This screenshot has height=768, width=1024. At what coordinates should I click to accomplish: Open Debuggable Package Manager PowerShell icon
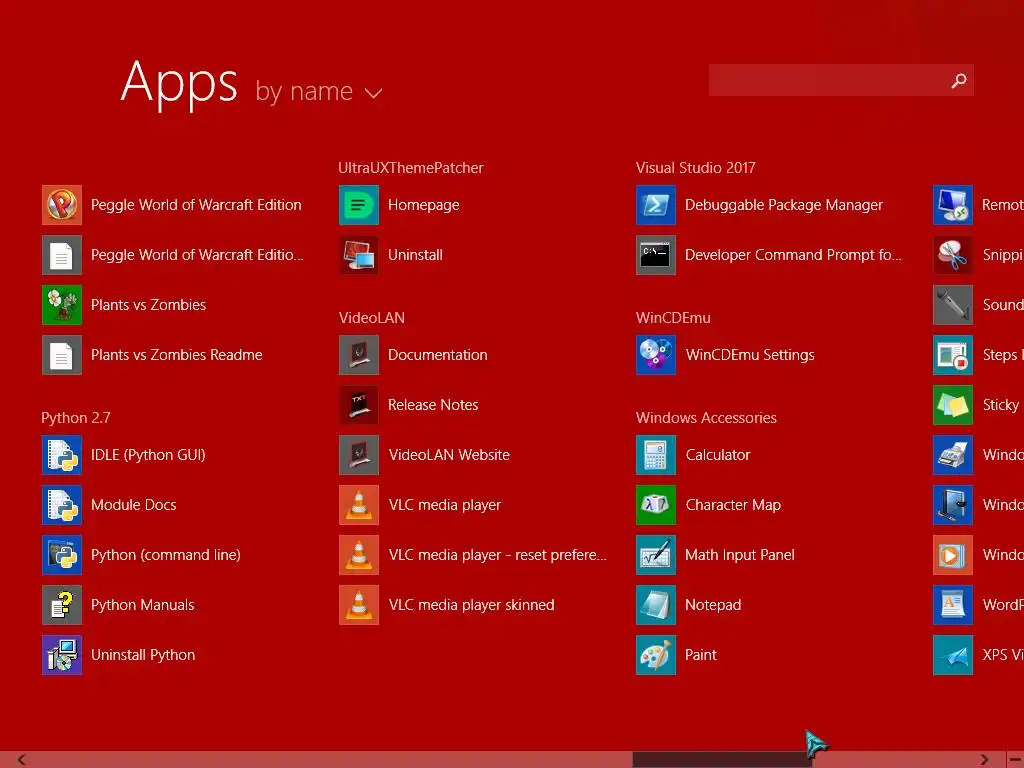pyautogui.click(x=656, y=205)
